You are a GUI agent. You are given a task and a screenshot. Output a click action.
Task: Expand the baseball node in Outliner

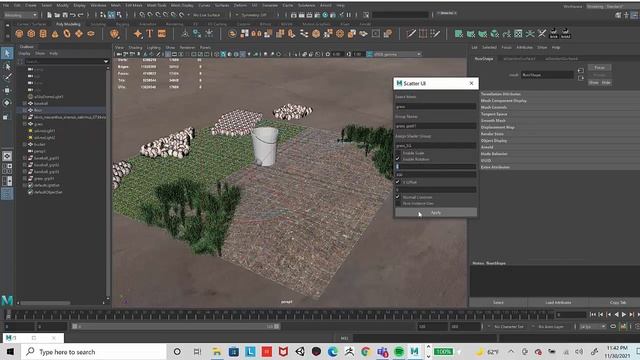(x=25, y=103)
